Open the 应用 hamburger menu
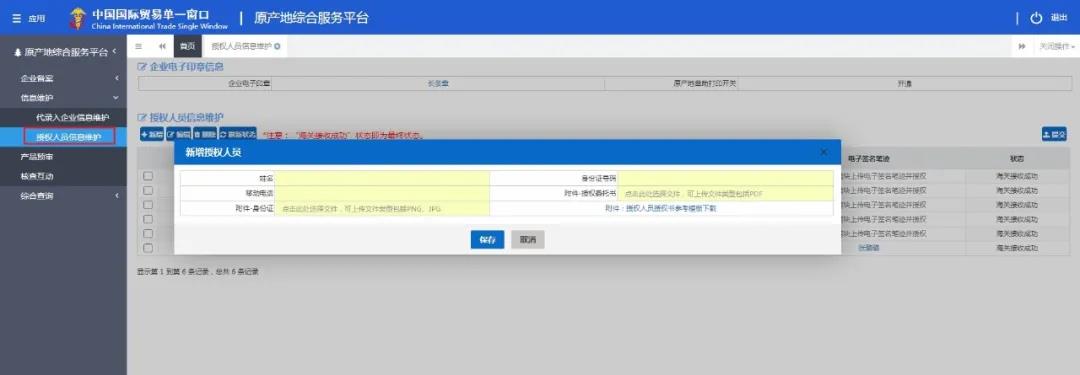 point(28,19)
